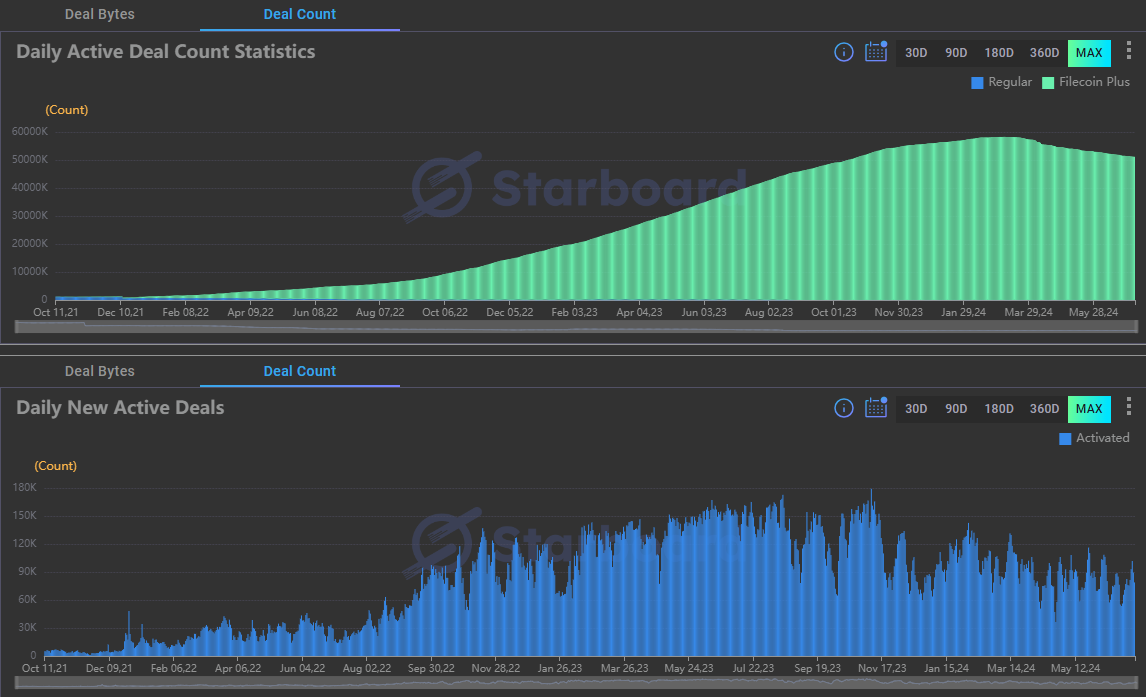Choose 360D range on bottom chart
This screenshot has height=697, width=1146.
(x=1044, y=409)
